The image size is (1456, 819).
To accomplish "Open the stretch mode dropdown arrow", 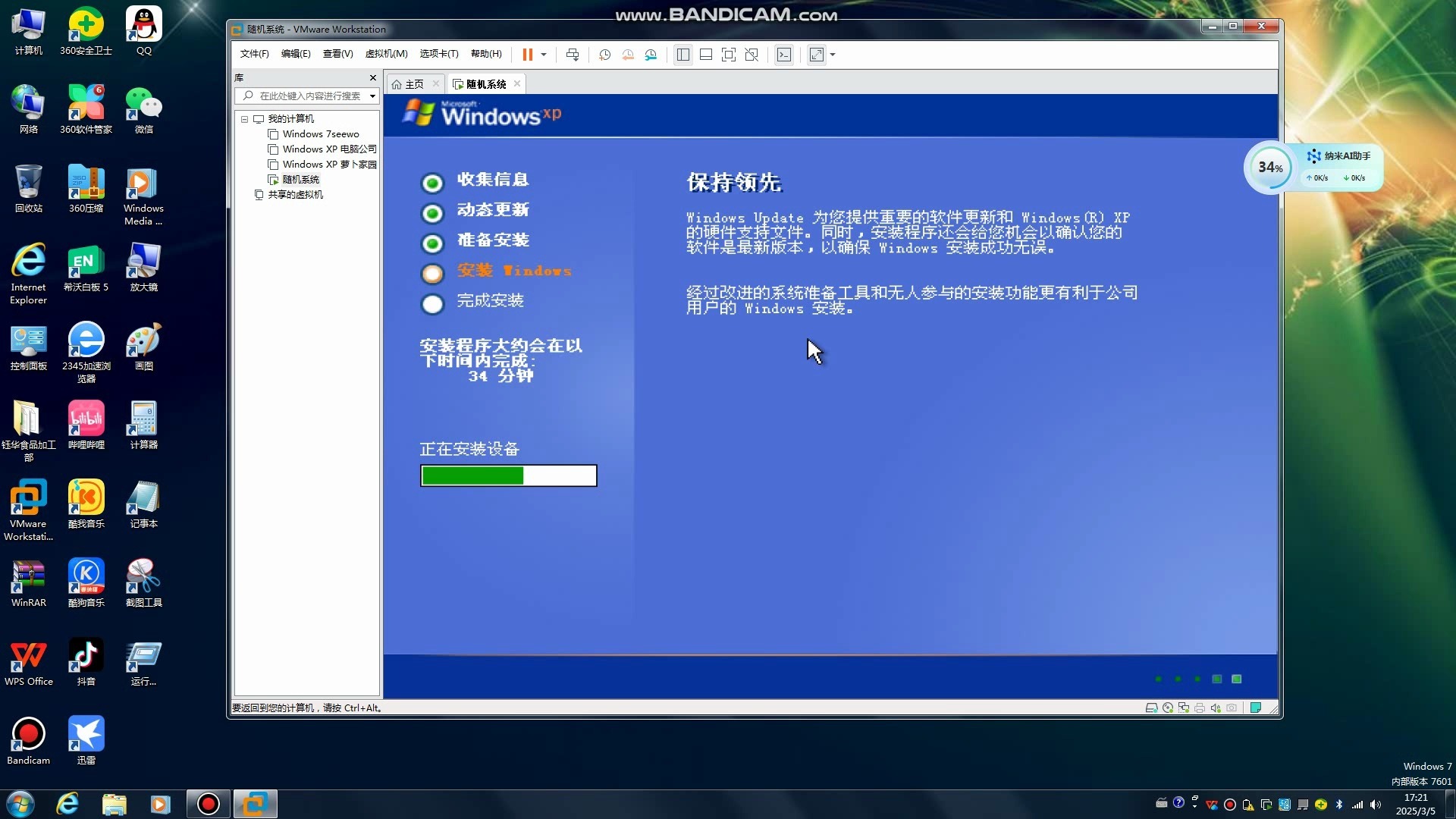I will (x=833, y=55).
